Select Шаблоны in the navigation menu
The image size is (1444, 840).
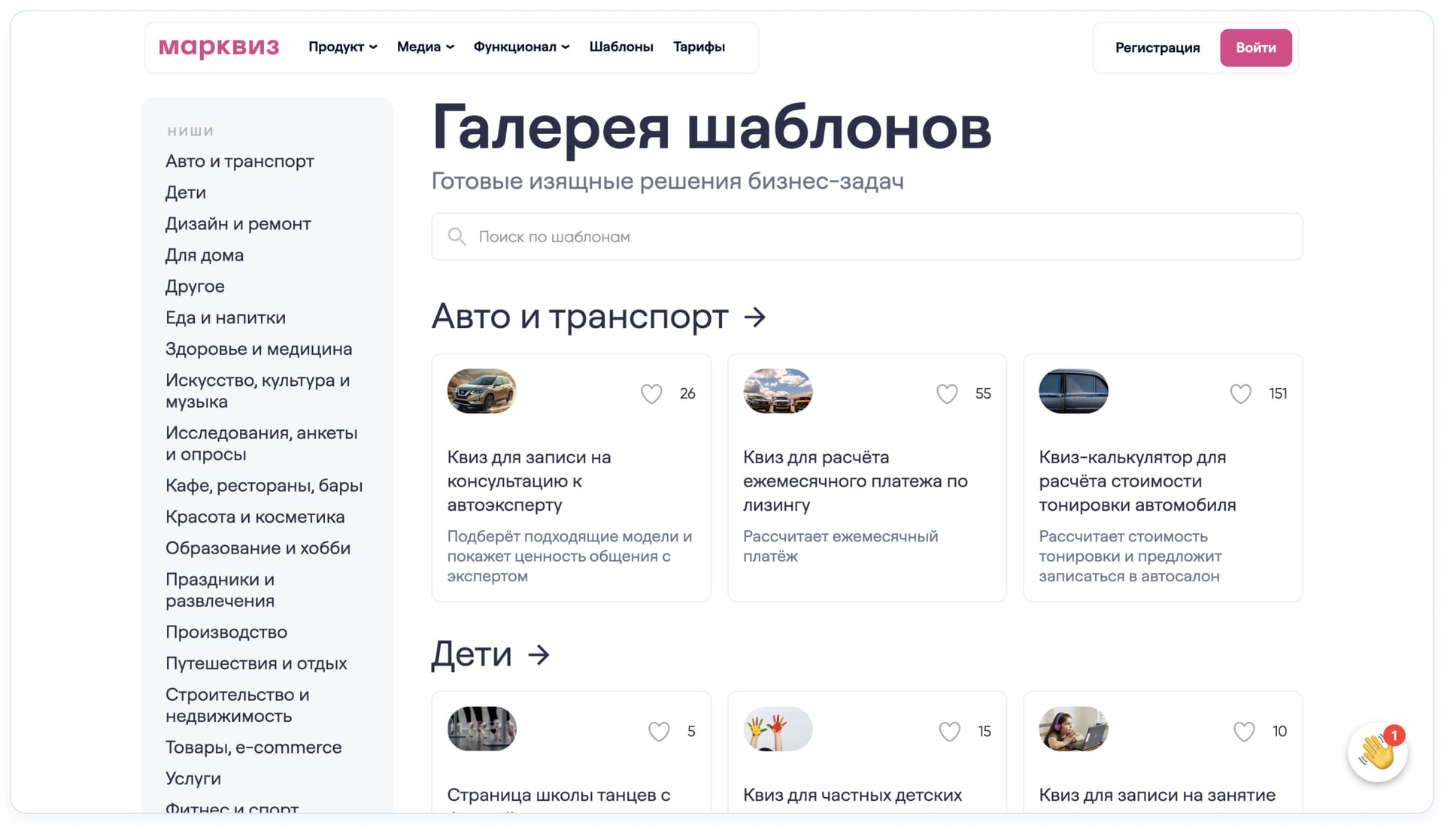(x=621, y=47)
